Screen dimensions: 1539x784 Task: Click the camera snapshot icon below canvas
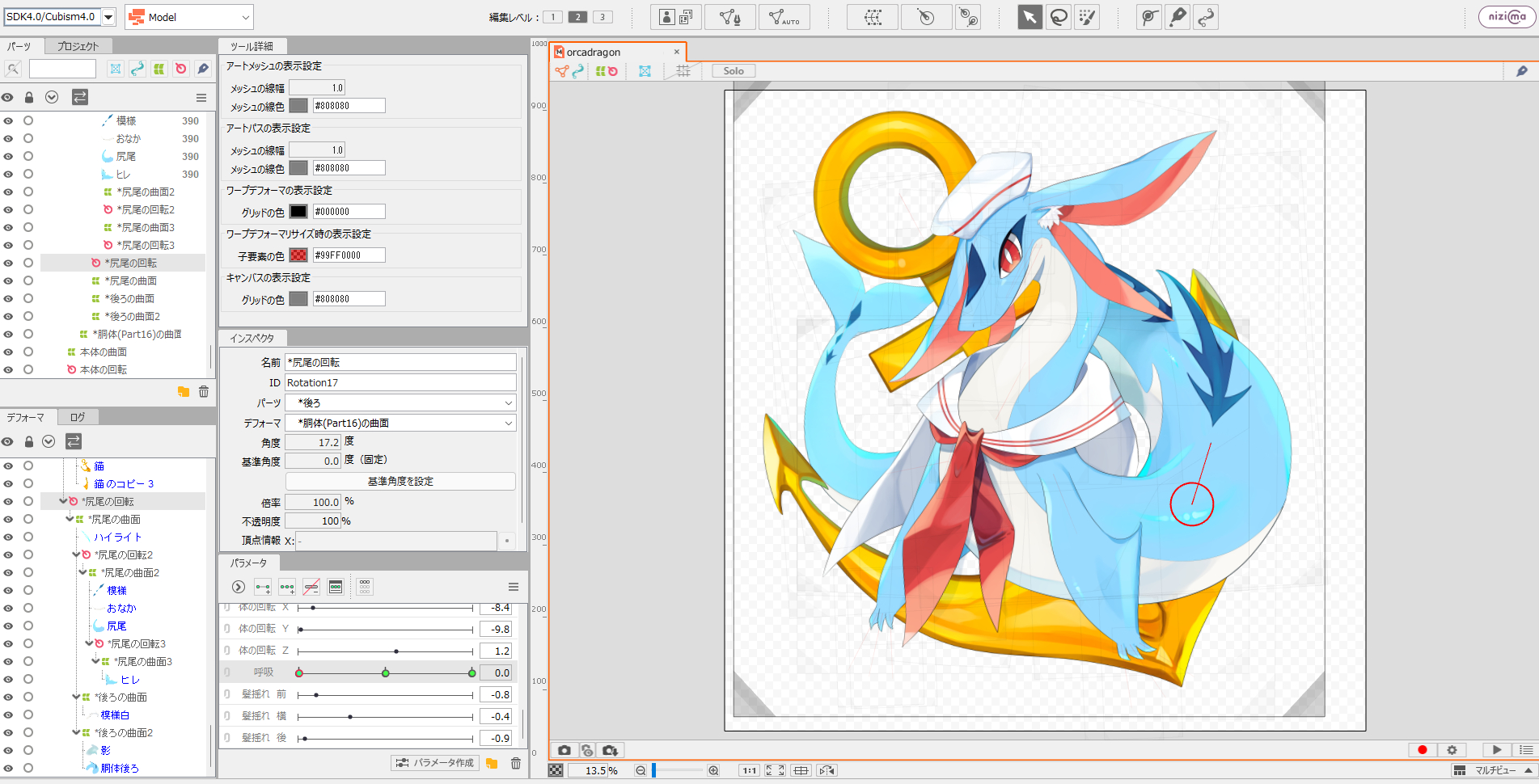point(564,750)
